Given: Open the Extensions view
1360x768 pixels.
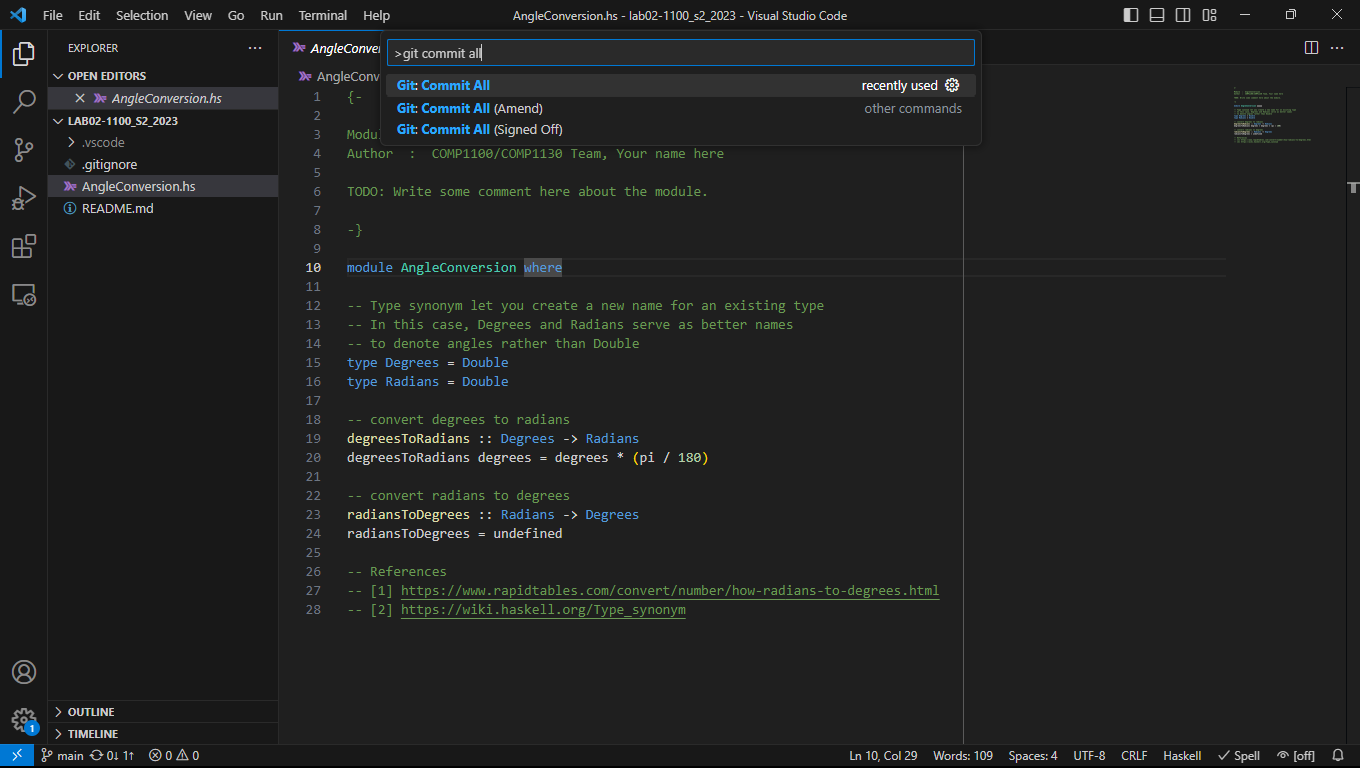Looking at the screenshot, I should (x=24, y=246).
